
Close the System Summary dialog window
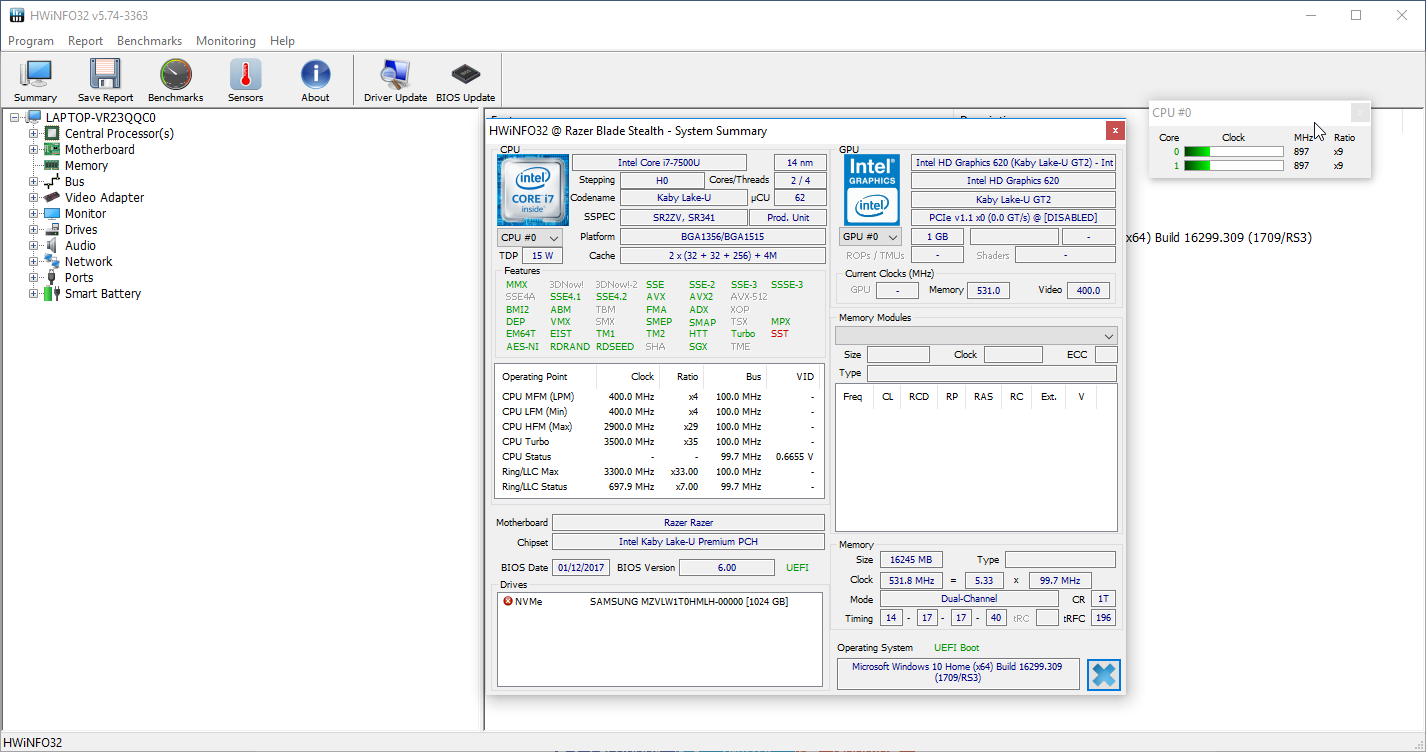pyautogui.click(x=1114, y=131)
